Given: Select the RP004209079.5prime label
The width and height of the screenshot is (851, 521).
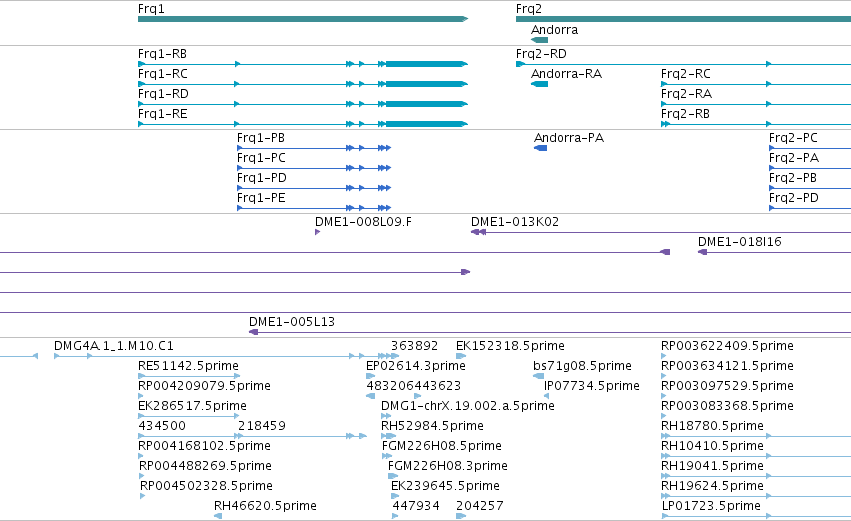Looking at the screenshot, I should click(204, 386).
